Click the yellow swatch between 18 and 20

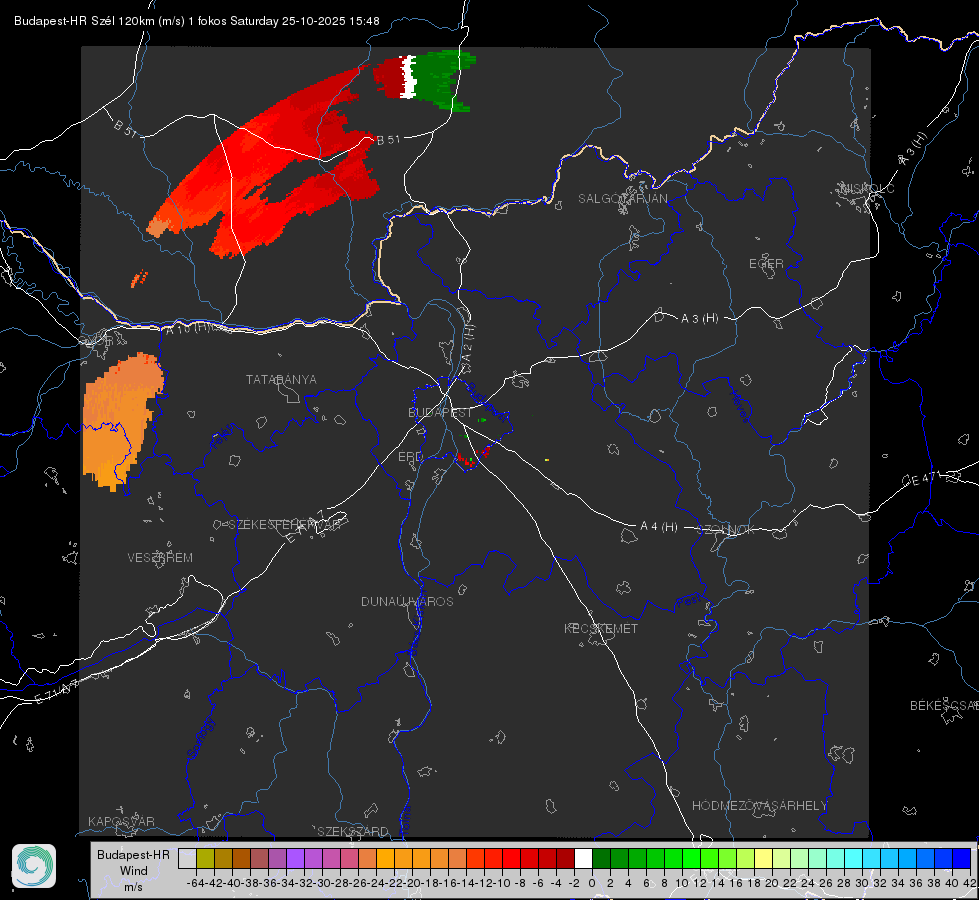tap(763, 858)
